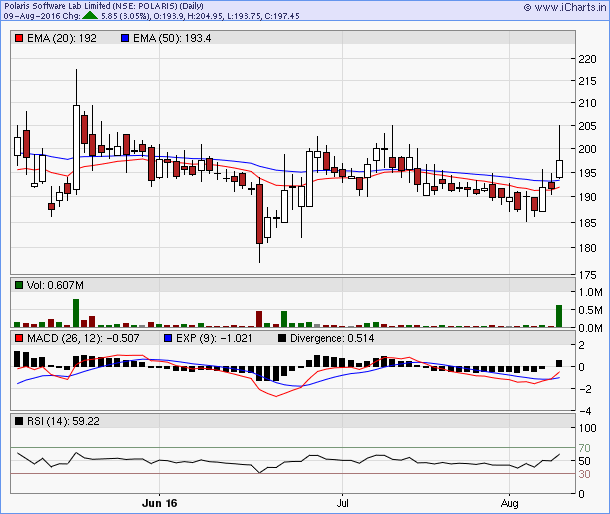Click the black Divergence legend swatch
This screenshot has width=610, height=514.
[282, 338]
